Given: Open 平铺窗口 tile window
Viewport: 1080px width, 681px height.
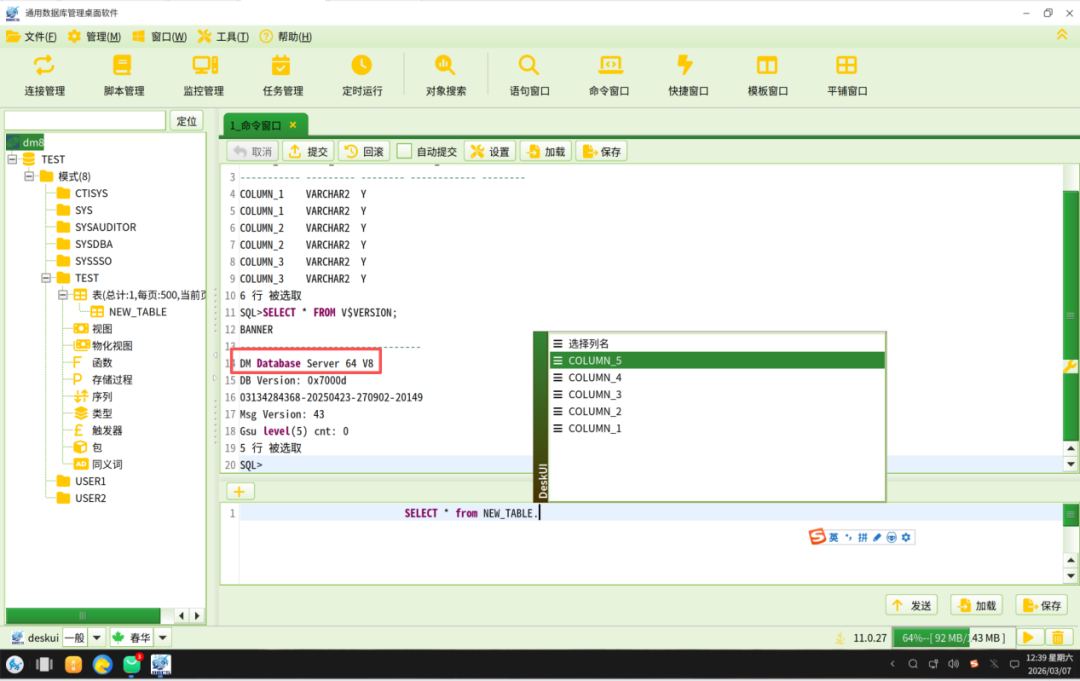Looking at the screenshot, I should point(847,75).
